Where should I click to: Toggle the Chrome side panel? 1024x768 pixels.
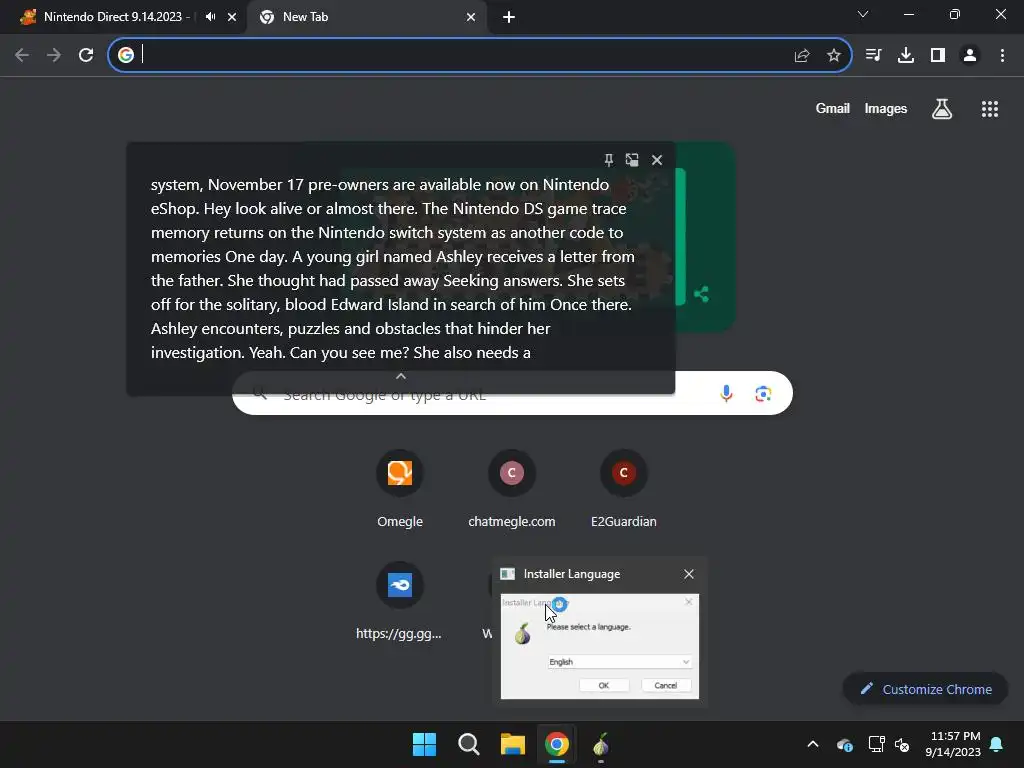tap(938, 55)
